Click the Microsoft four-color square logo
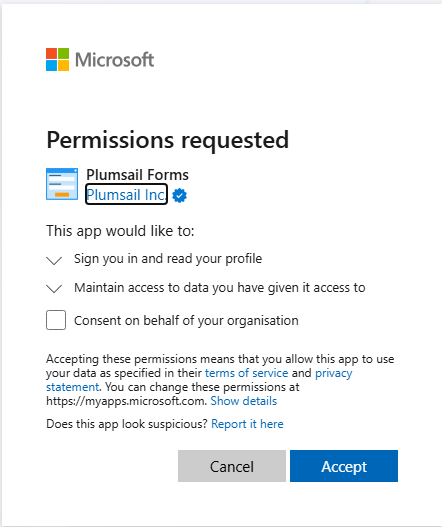This screenshot has height=527, width=442. pos(57,59)
